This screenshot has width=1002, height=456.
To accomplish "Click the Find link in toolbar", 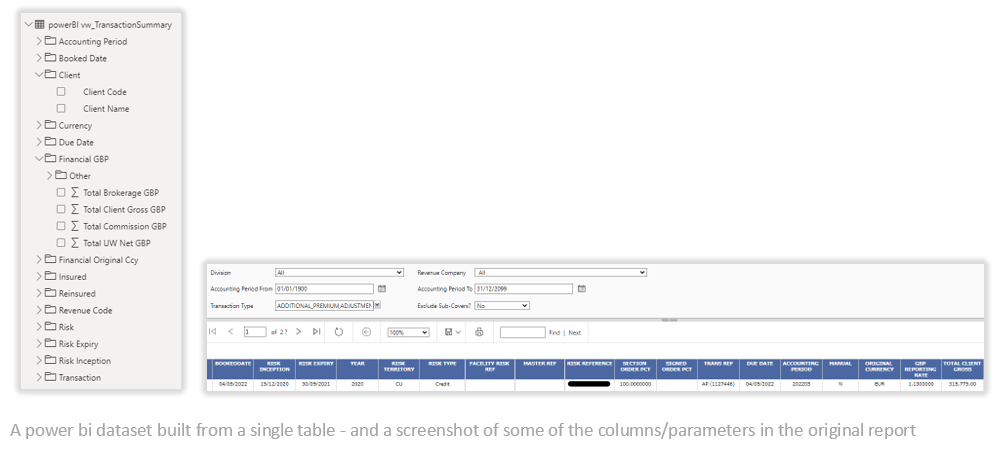I will coord(554,333).
